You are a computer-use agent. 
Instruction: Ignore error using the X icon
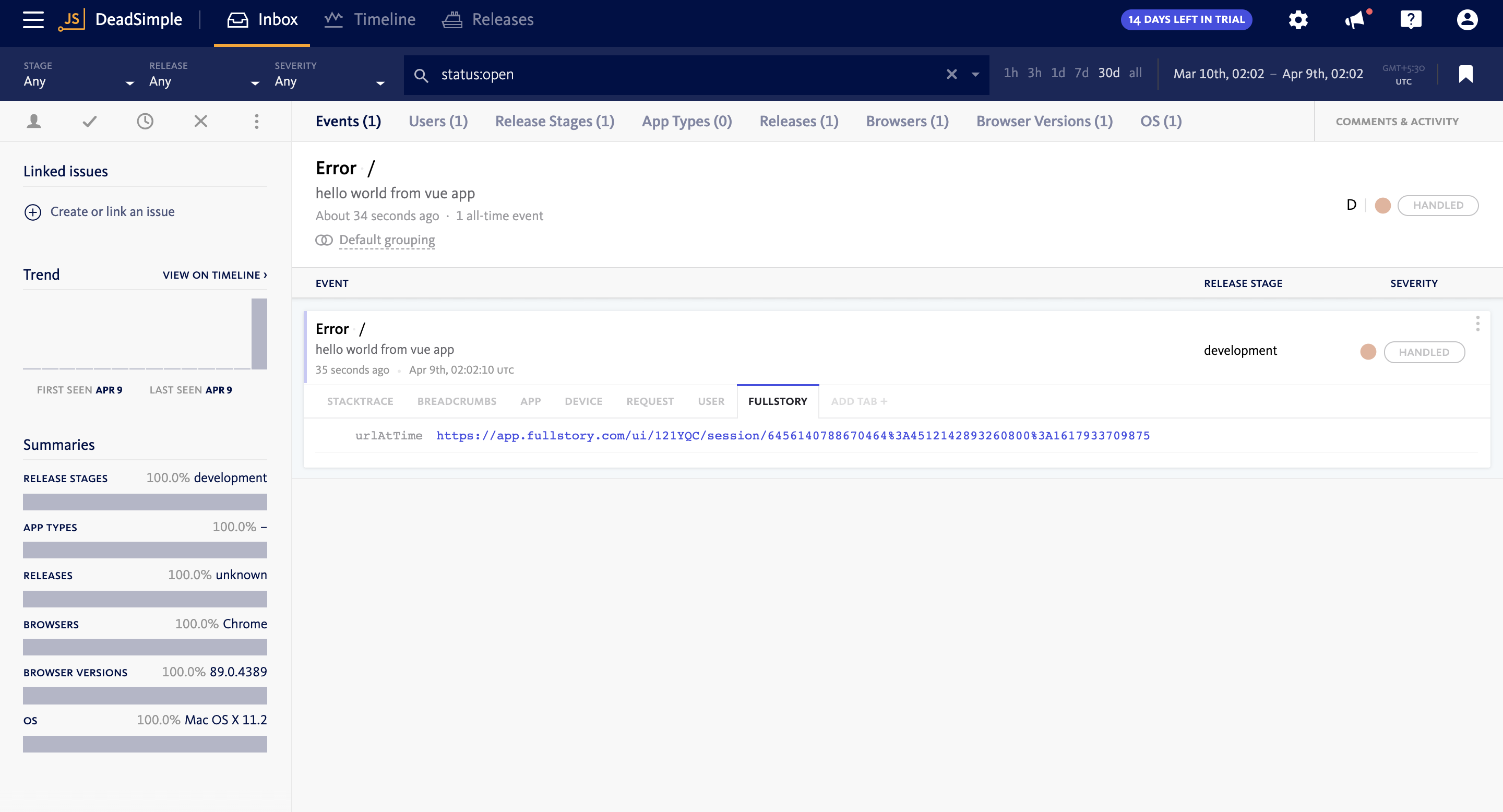201,122
